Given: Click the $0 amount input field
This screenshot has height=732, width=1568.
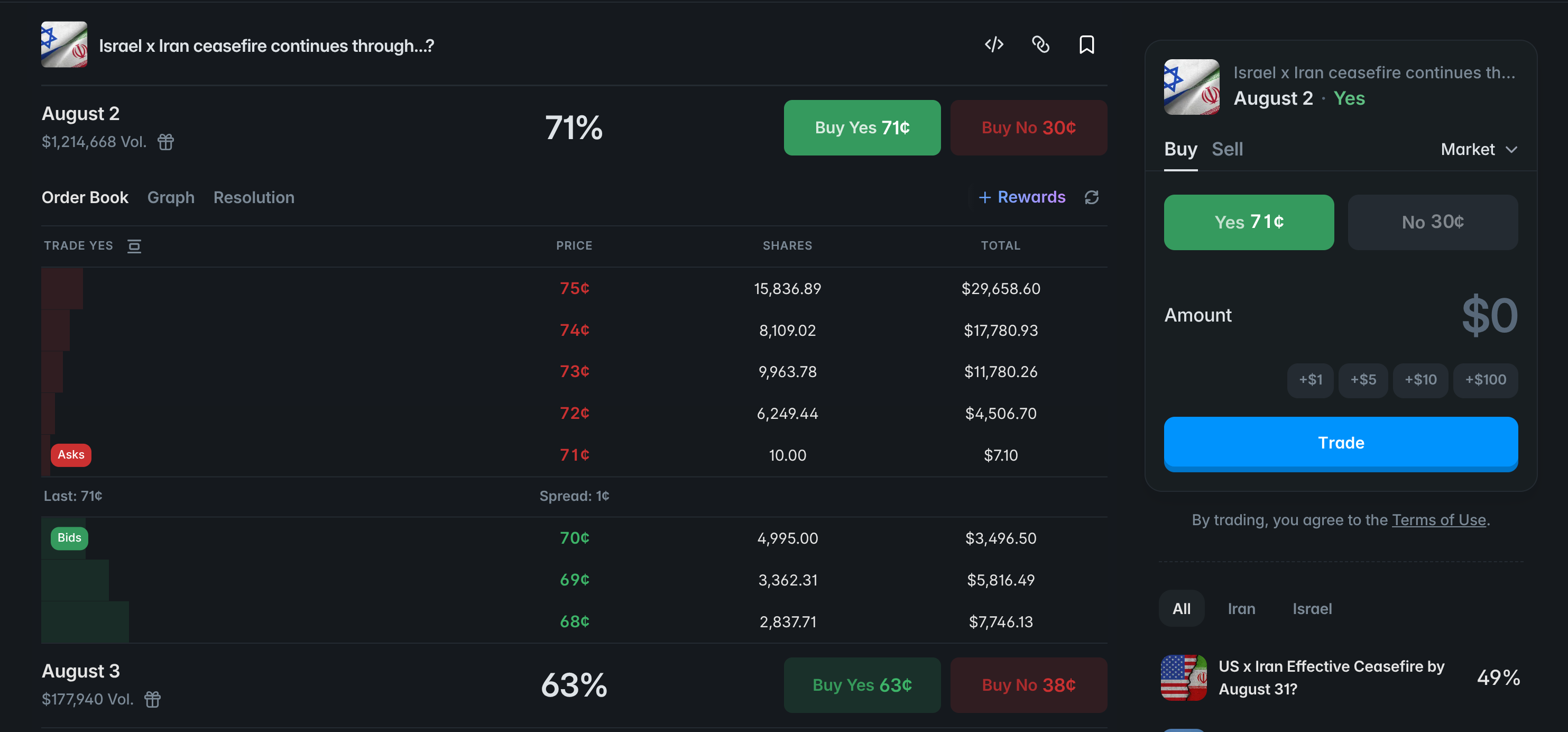Looking at the screenshot, I should [x=1489, y=315].
